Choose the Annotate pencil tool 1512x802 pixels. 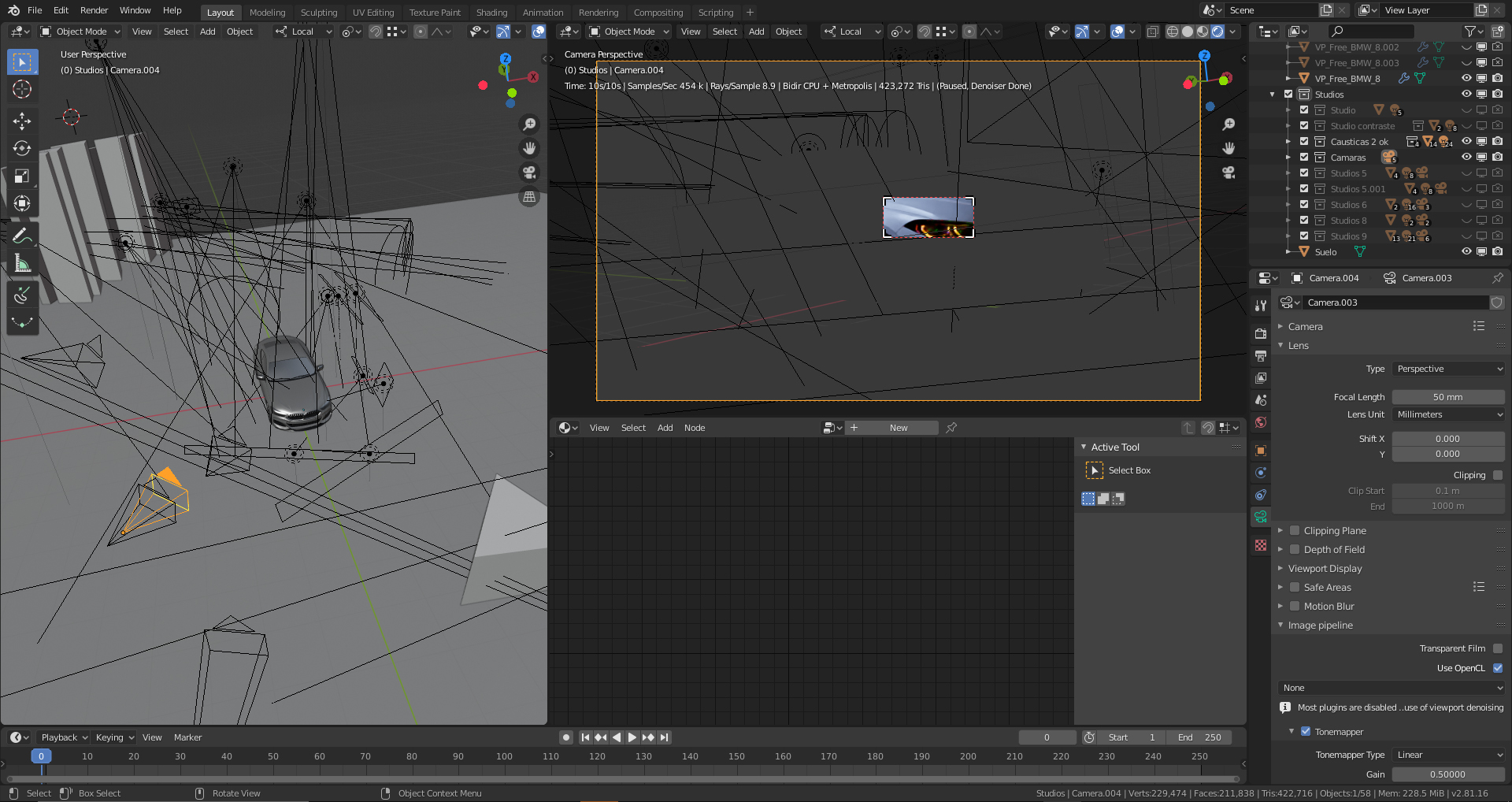point(22,236)
